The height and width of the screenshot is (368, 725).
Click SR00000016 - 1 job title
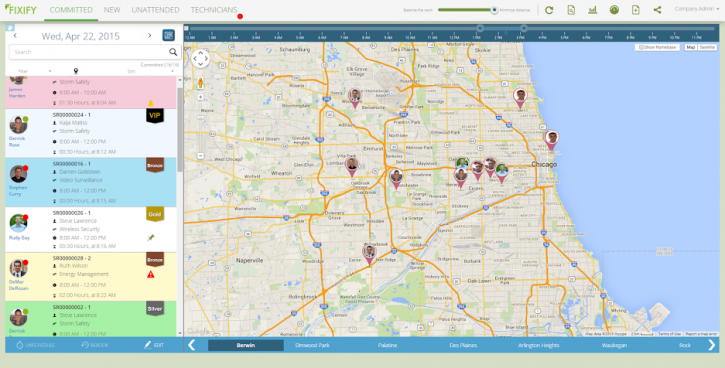[x=72, y=164]
